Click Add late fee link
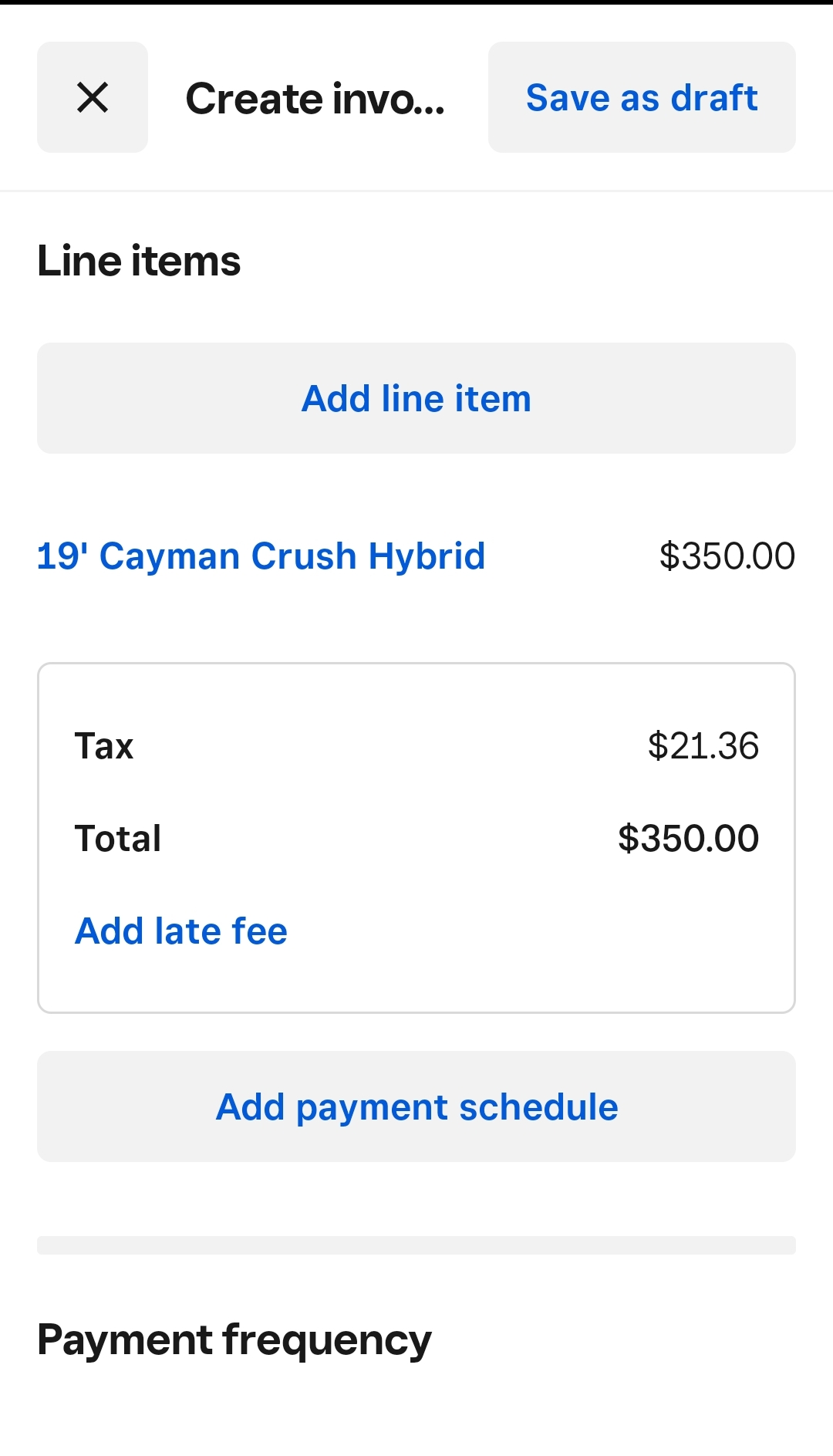The height and width of the screenshot is (1456, 833). tap(181, 931)
